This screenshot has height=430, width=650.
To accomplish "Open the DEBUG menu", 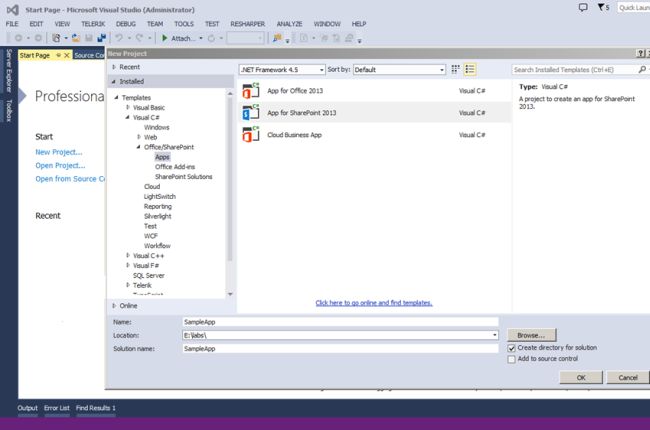I will (x=126, y=24).
